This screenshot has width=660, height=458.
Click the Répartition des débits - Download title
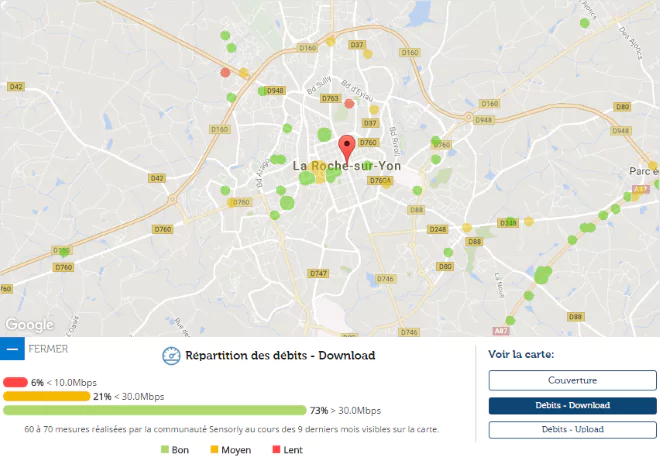pos(280,356)
